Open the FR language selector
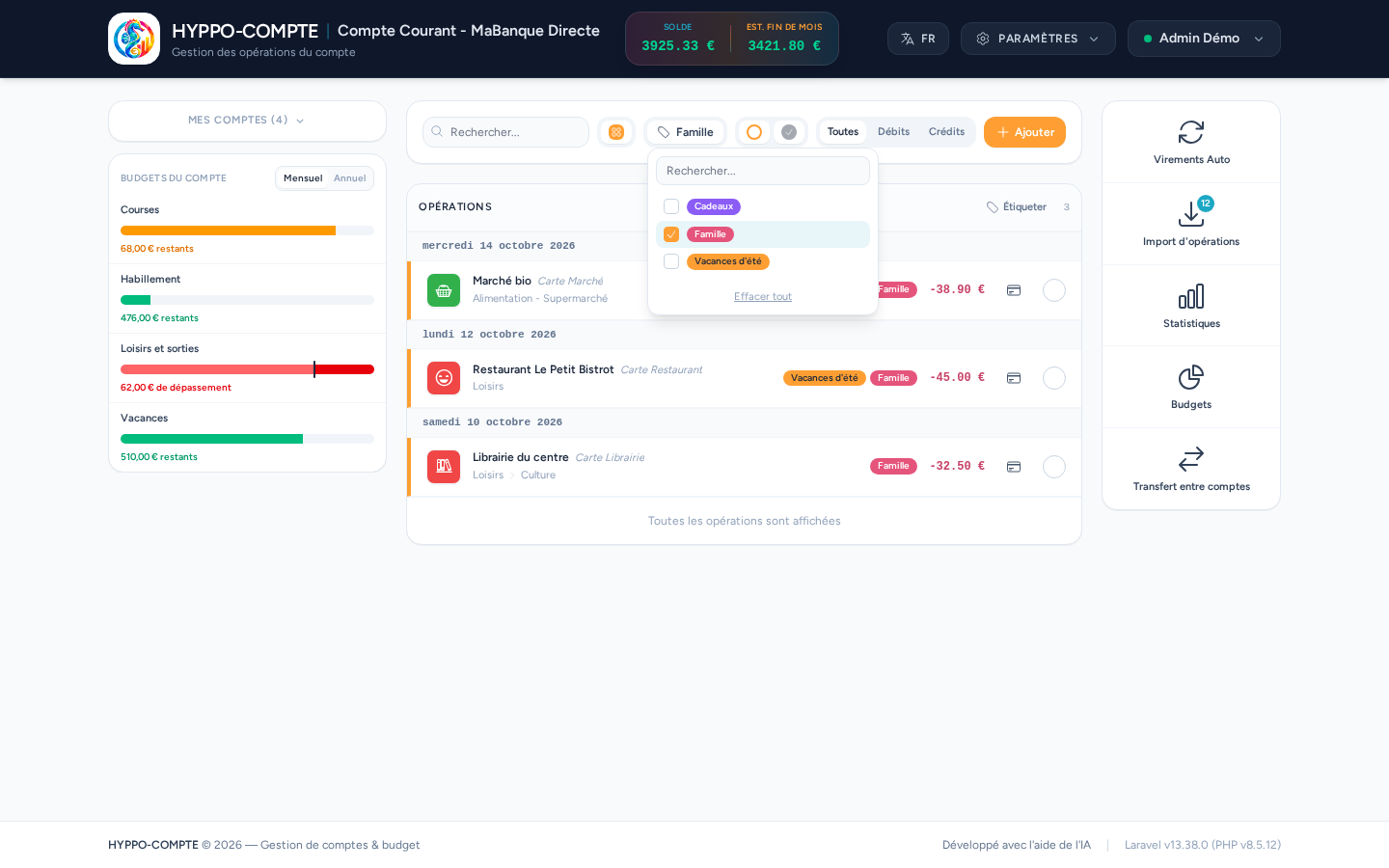Screen dimensions: 1389x868 [x=918, y=39]
